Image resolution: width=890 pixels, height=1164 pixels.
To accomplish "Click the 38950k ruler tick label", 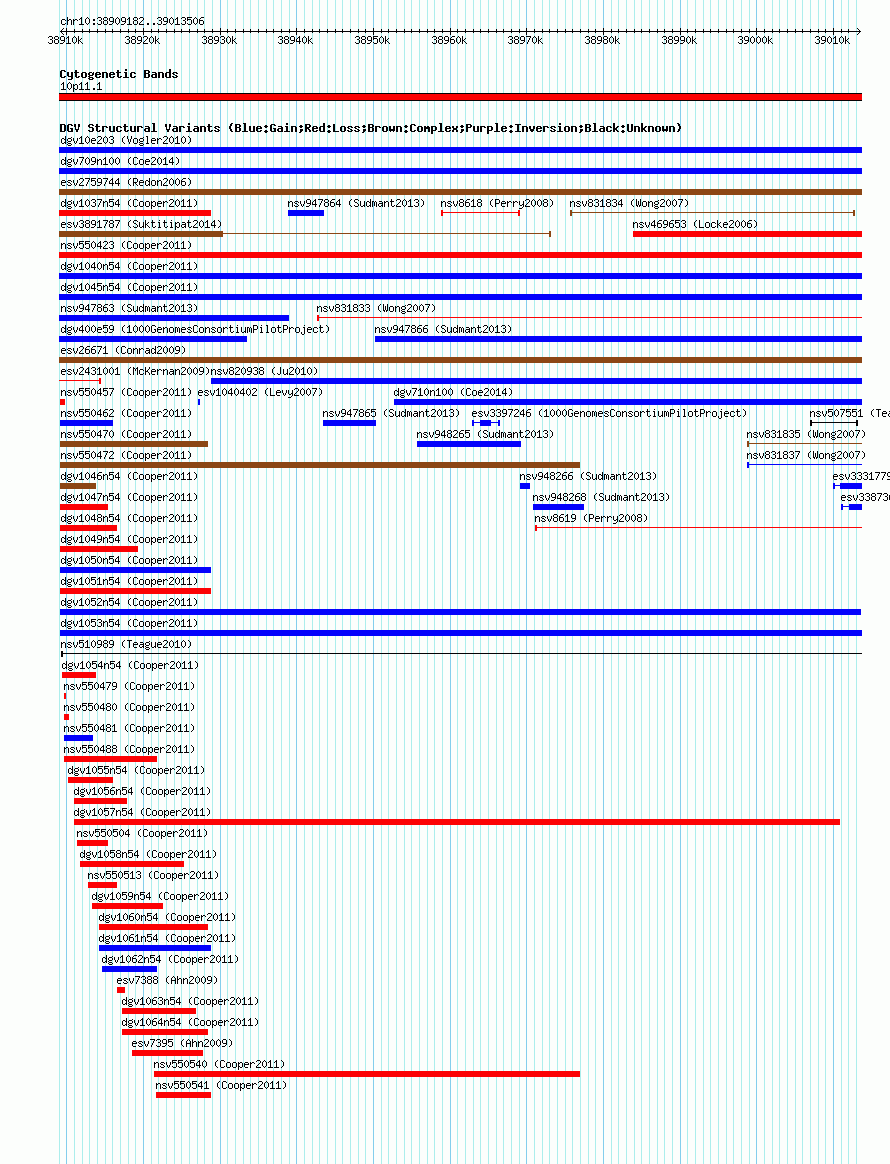I will click(x=372, y=41).
